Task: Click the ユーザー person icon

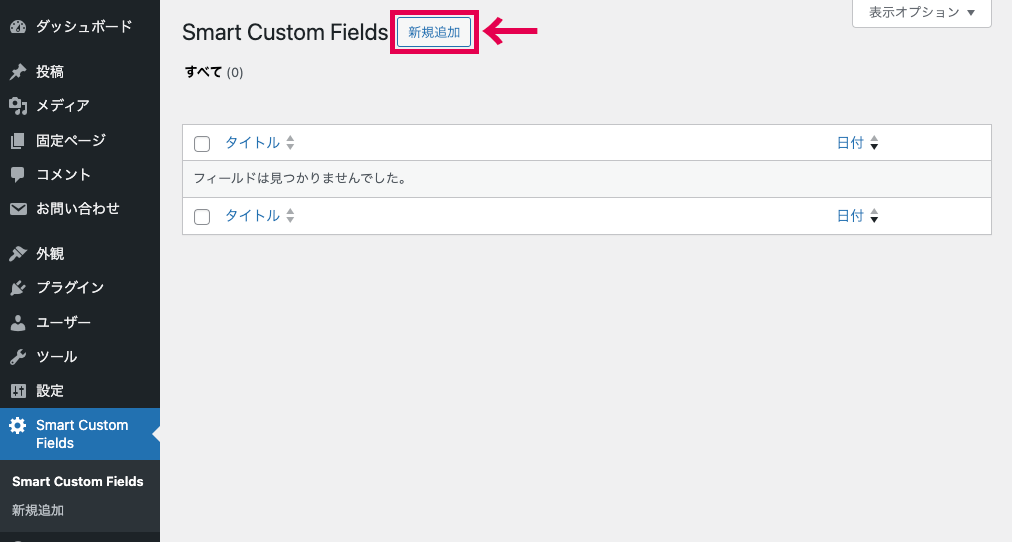Action: [x=18, y=323]
